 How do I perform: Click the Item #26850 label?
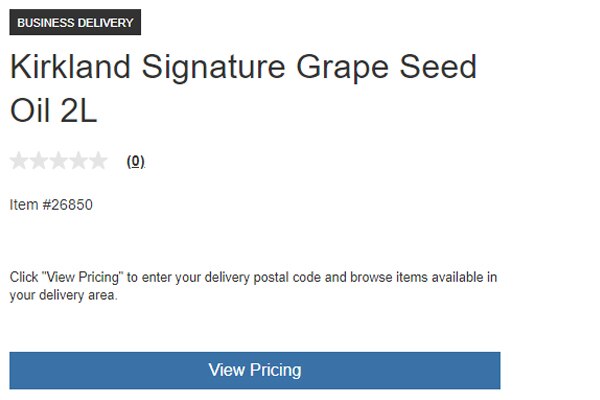[51, 205]
